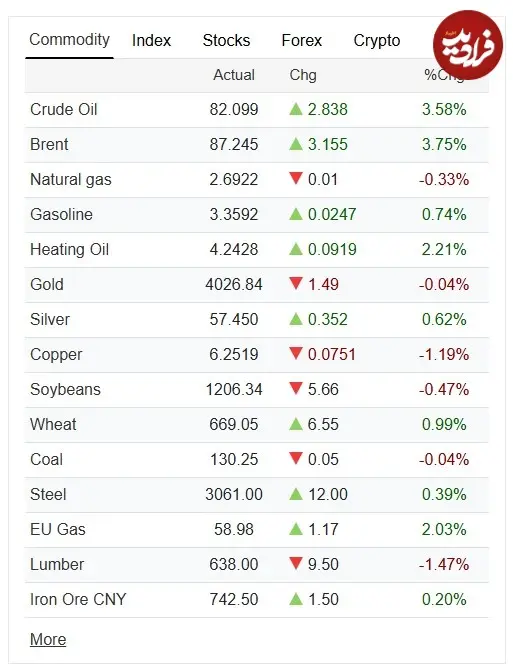
Task: Click the red down arrow in Lumber row
Action: point(296,563)
